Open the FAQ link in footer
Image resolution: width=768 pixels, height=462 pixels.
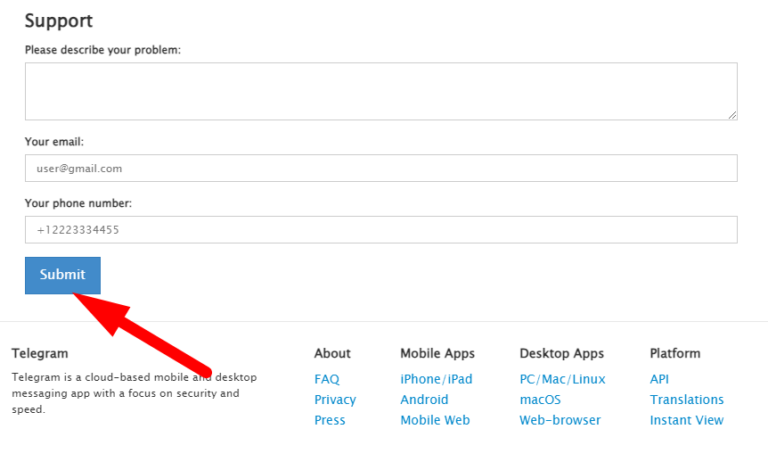(x=327, y=379)
